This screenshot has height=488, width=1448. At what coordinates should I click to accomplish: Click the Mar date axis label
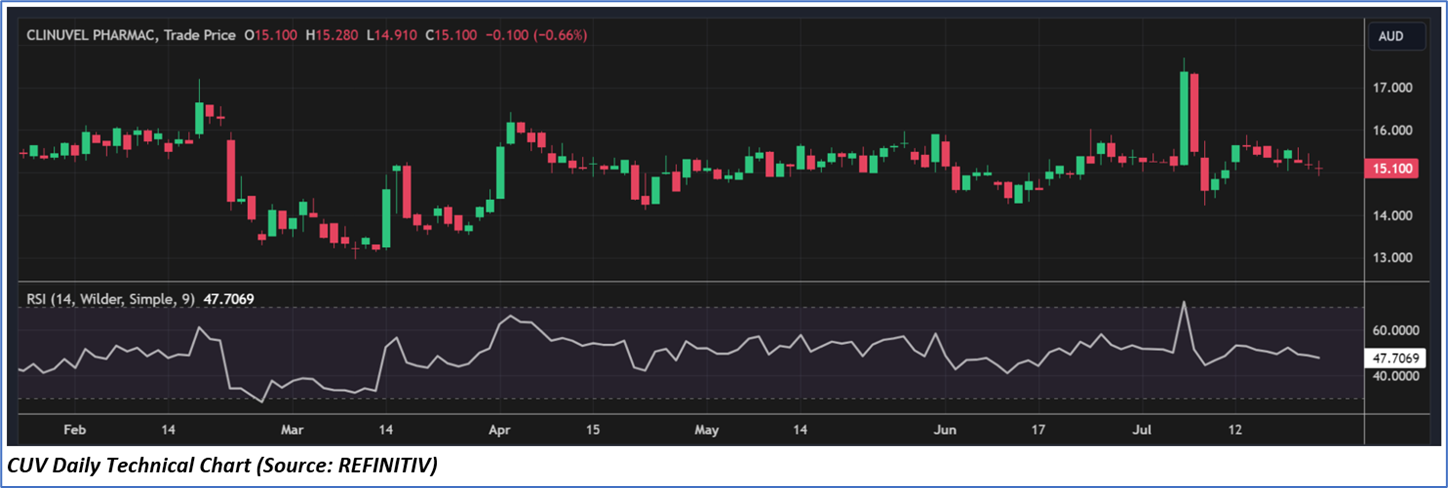[x=291, y=430]
